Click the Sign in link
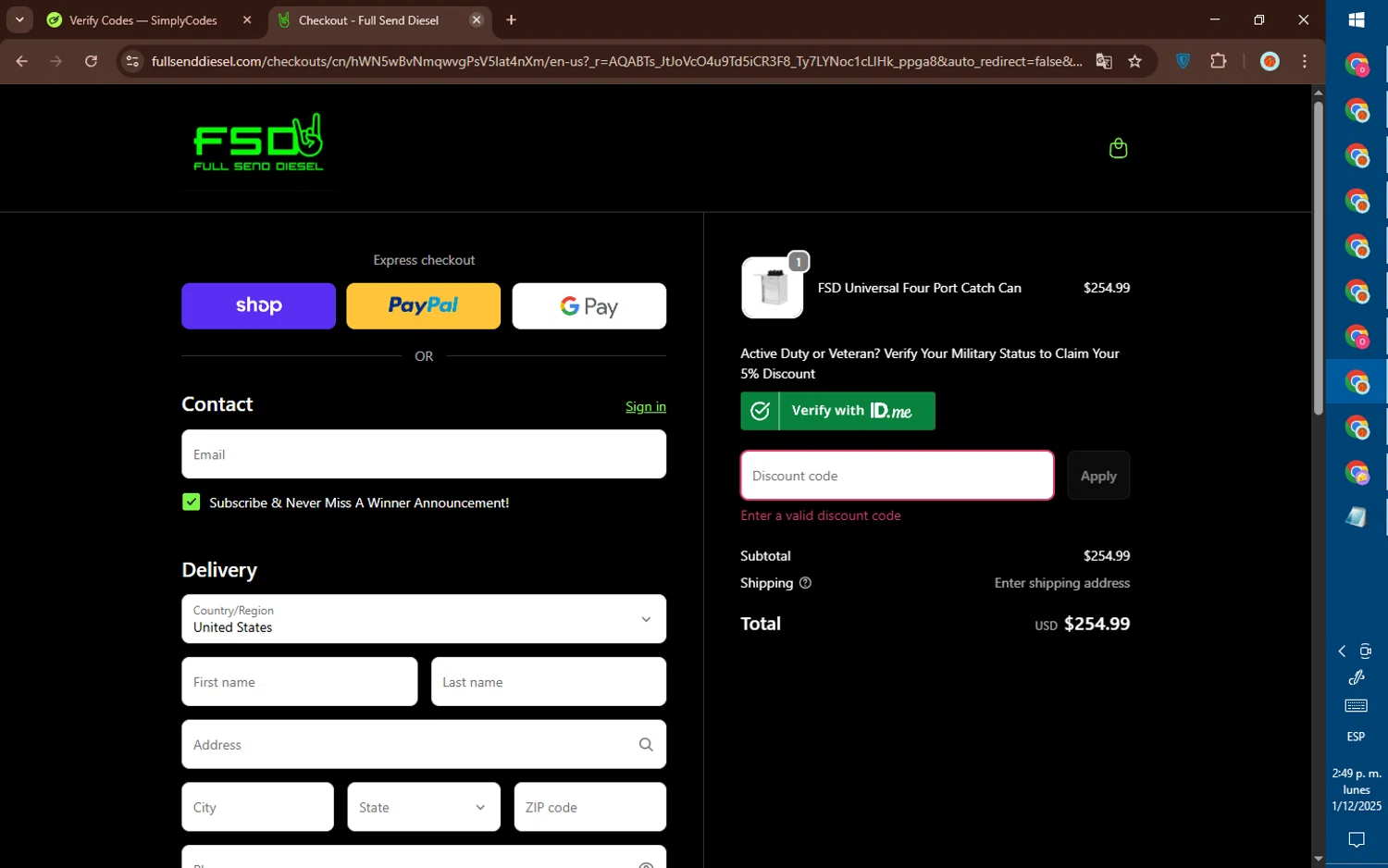 point(646,406)
